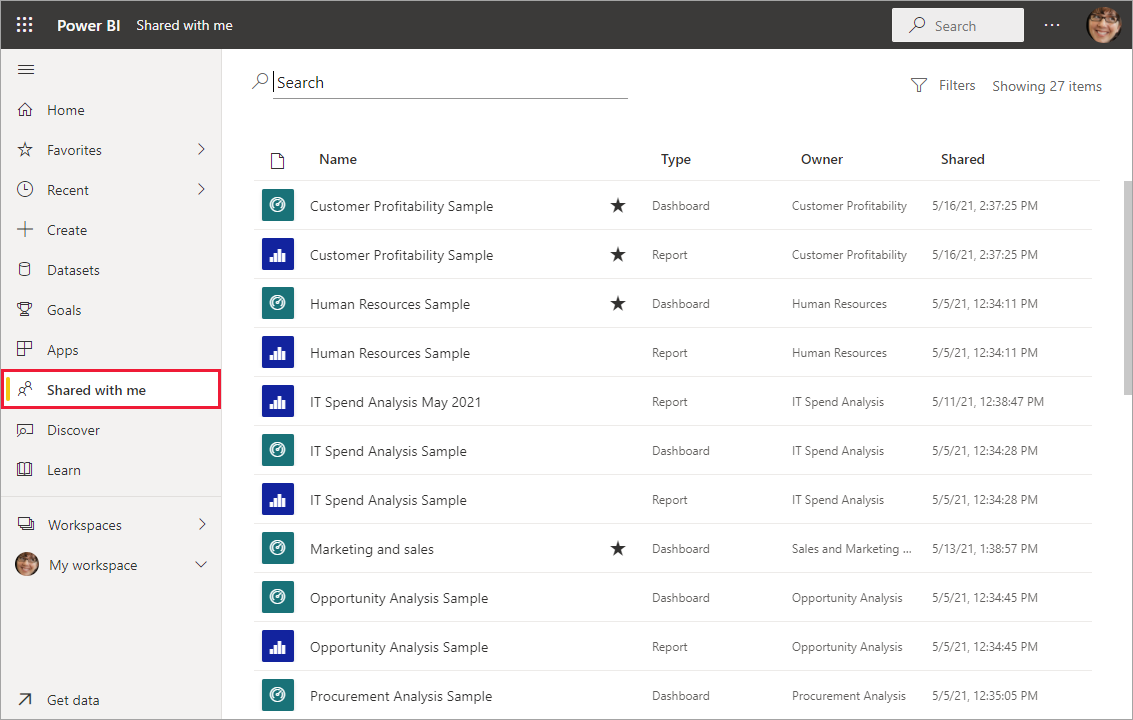This screenshot has width=1133, height=720.
Task: Open the Filters button
Action: pos(943,85)
